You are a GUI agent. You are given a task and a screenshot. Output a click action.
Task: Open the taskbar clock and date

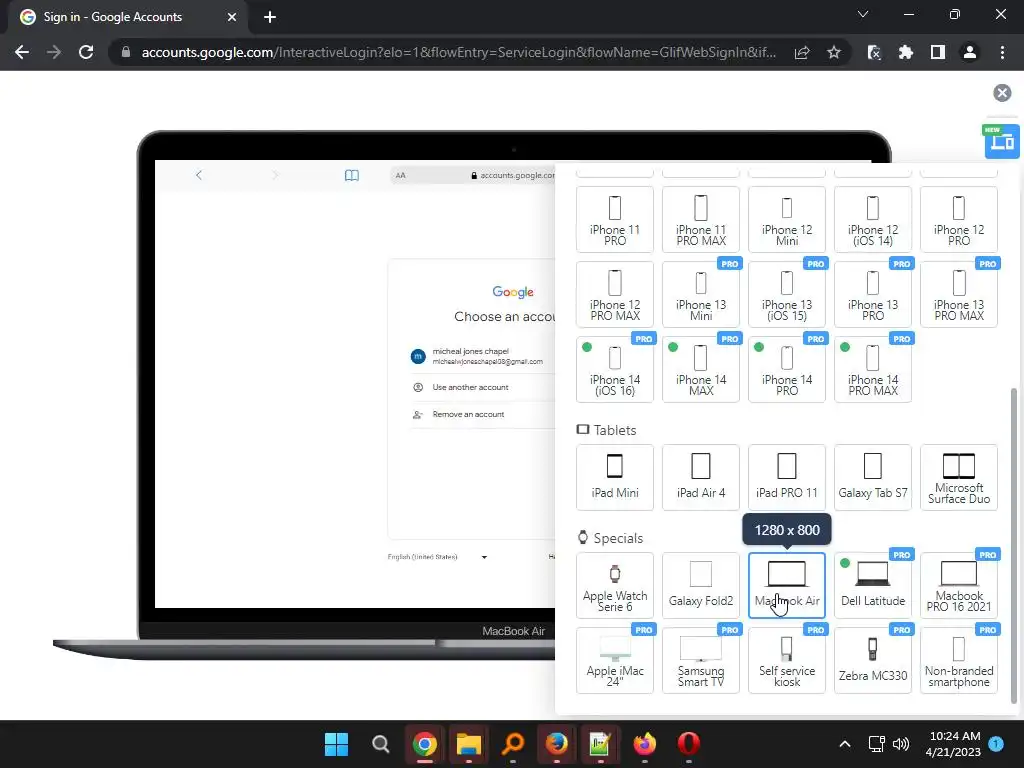click(954, 744)
